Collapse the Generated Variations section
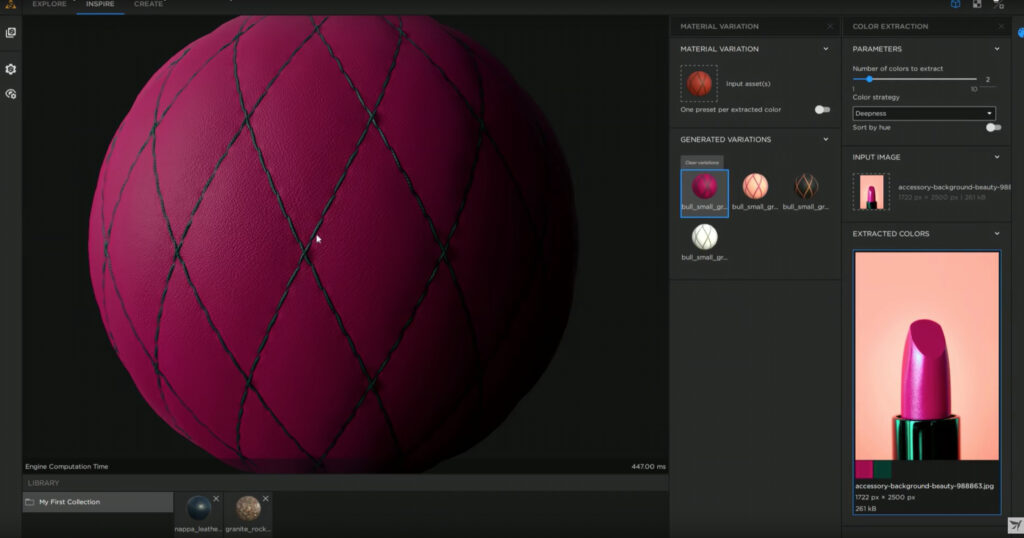The width and height of the screenshot is (1024, 538). click(825, 139)
